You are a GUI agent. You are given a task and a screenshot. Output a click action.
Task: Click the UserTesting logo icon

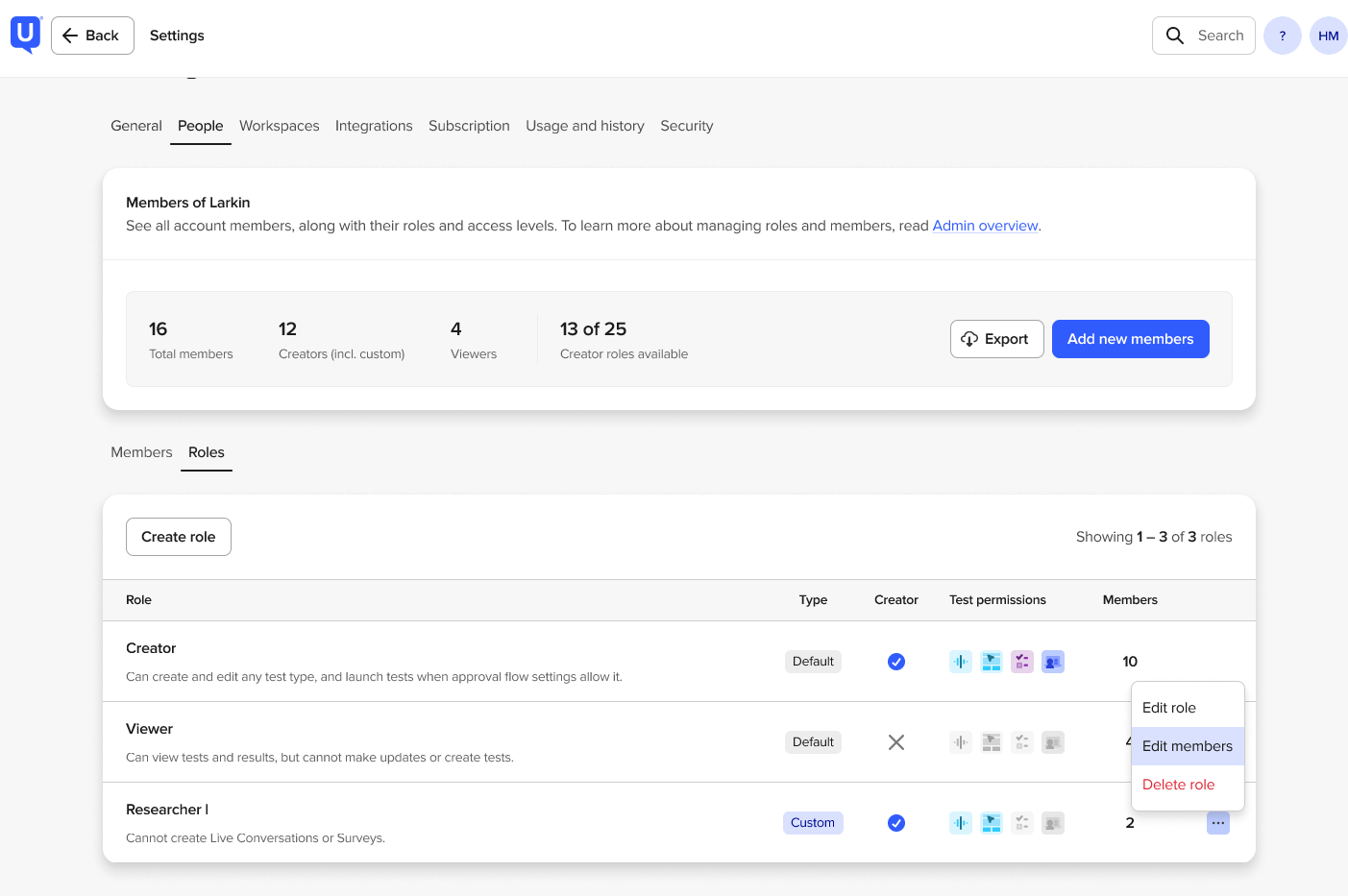[26, 35]
